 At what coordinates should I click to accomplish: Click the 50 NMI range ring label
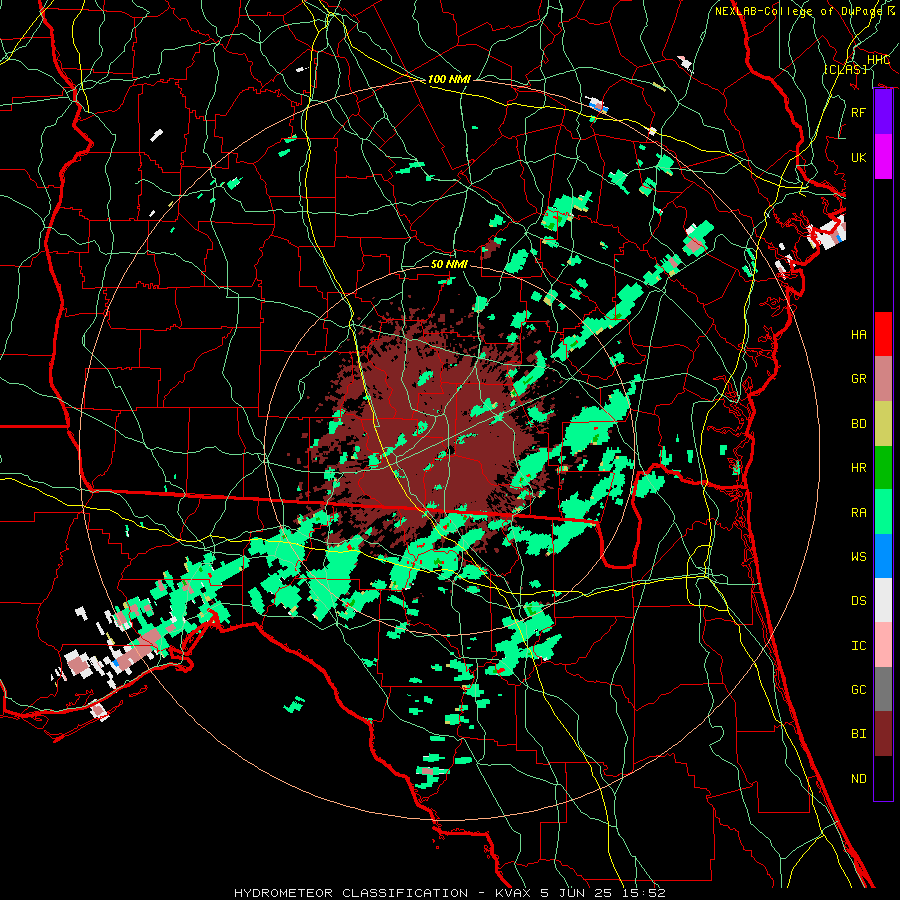pyautogui.click(x=449, y=264)
